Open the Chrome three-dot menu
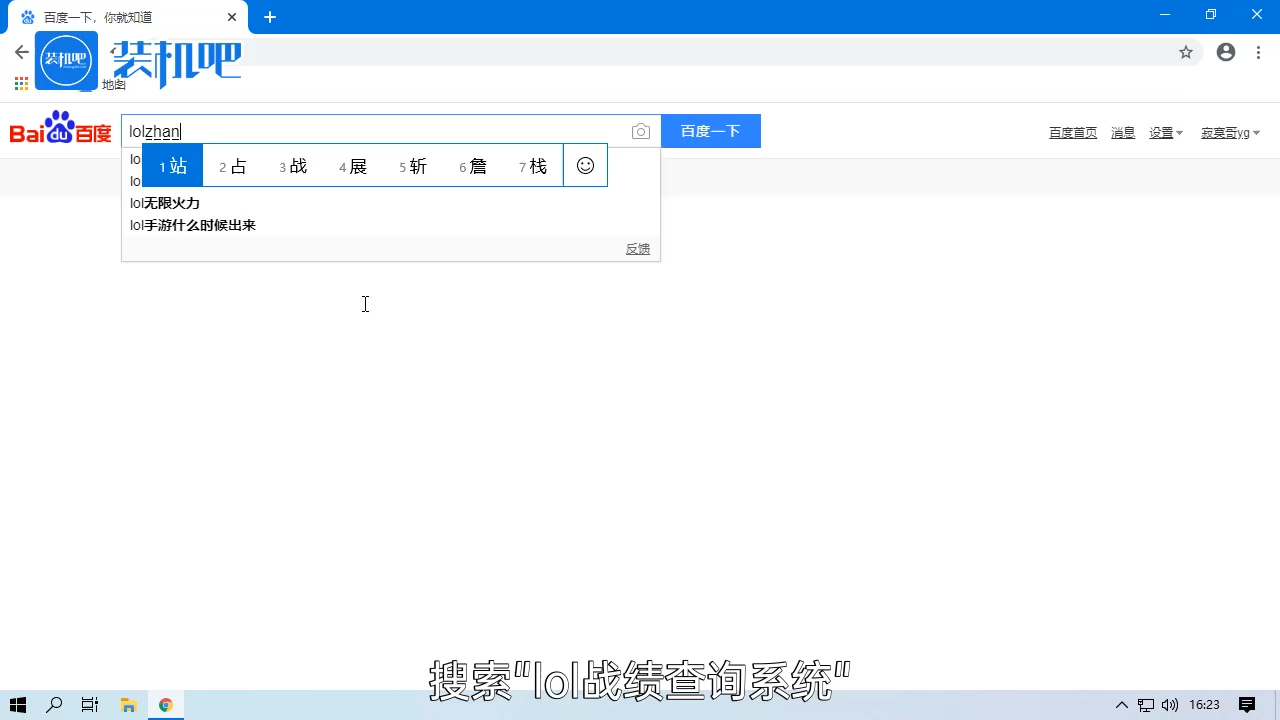 click(x=1258, y=52)
